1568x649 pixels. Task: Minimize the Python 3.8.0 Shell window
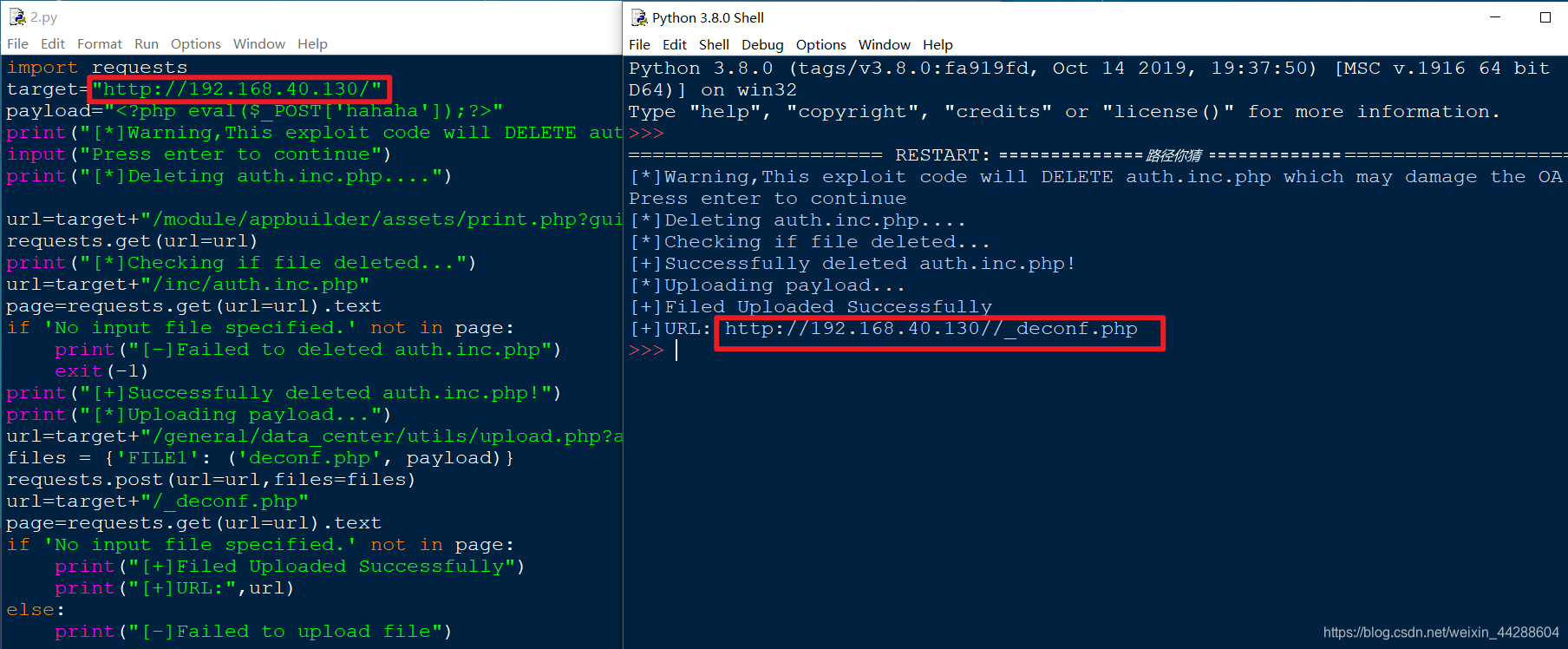1495,16
